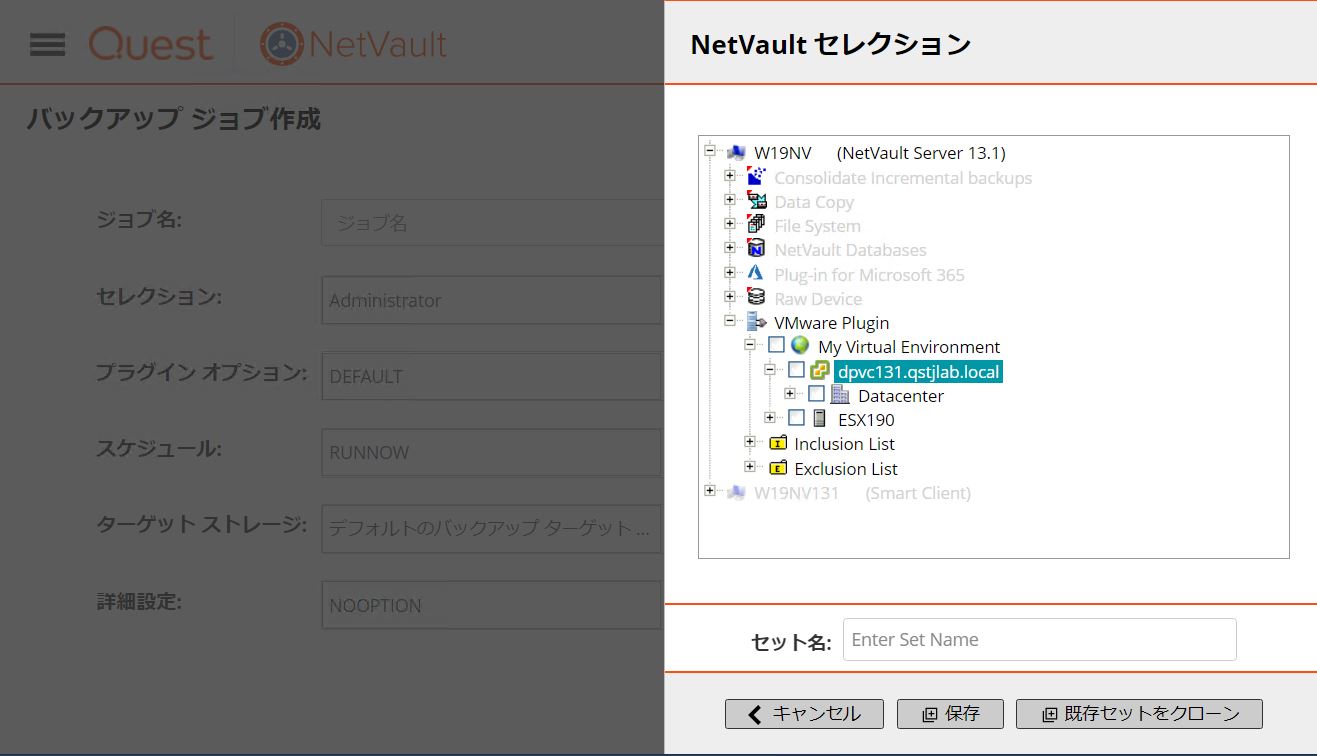Collapse the W19NV server node
Image resolution: width=1317 pixels, height=756 pixels.
(x=710, y=152)
